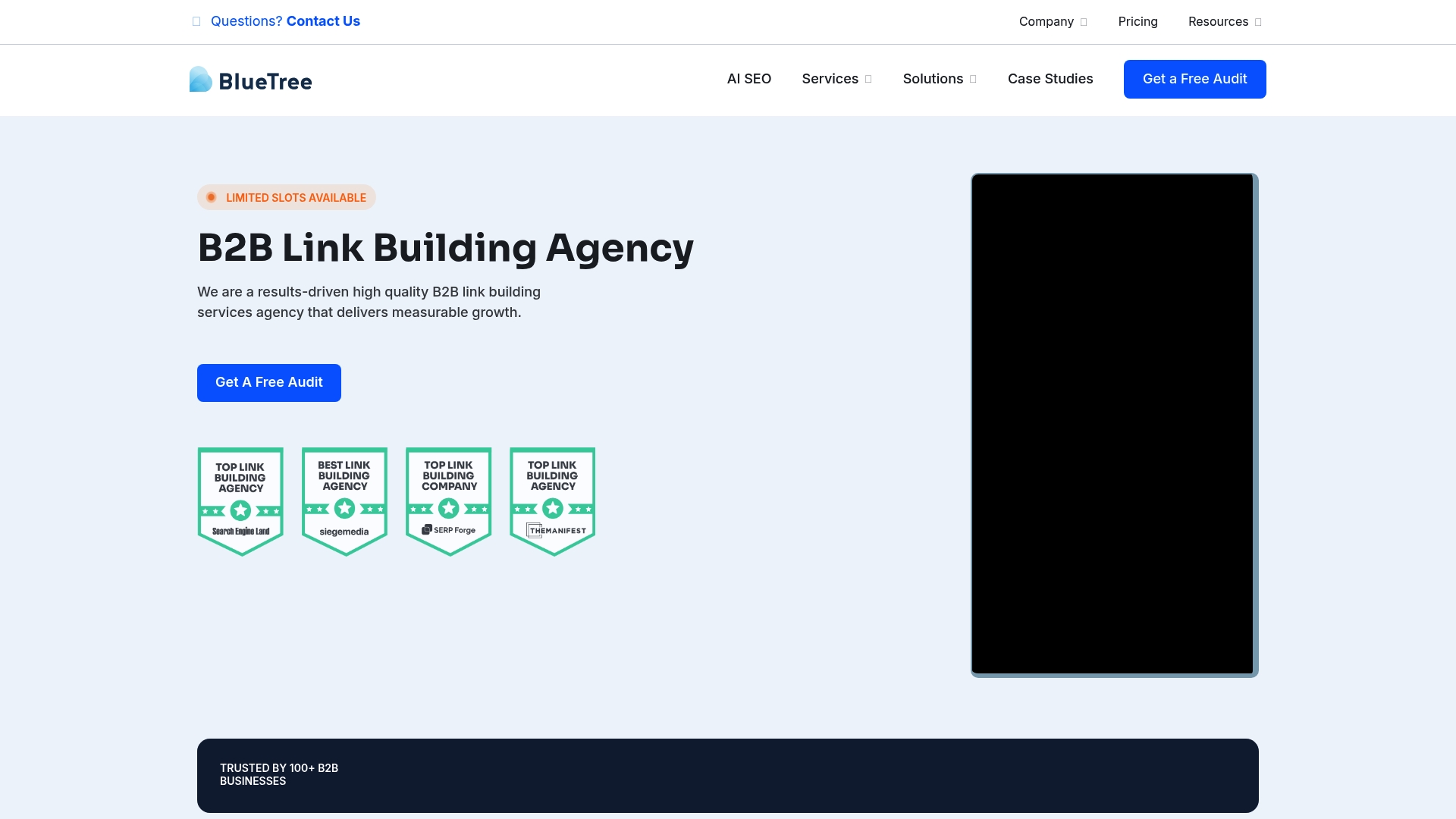Click the BlueTree logo icon

200,80
